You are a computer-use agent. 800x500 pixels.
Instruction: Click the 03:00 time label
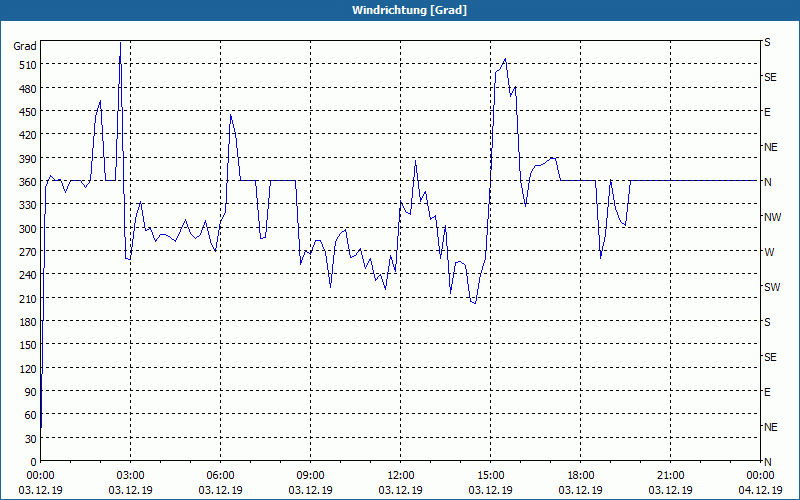pyautogui.click(x=131, y=476)
